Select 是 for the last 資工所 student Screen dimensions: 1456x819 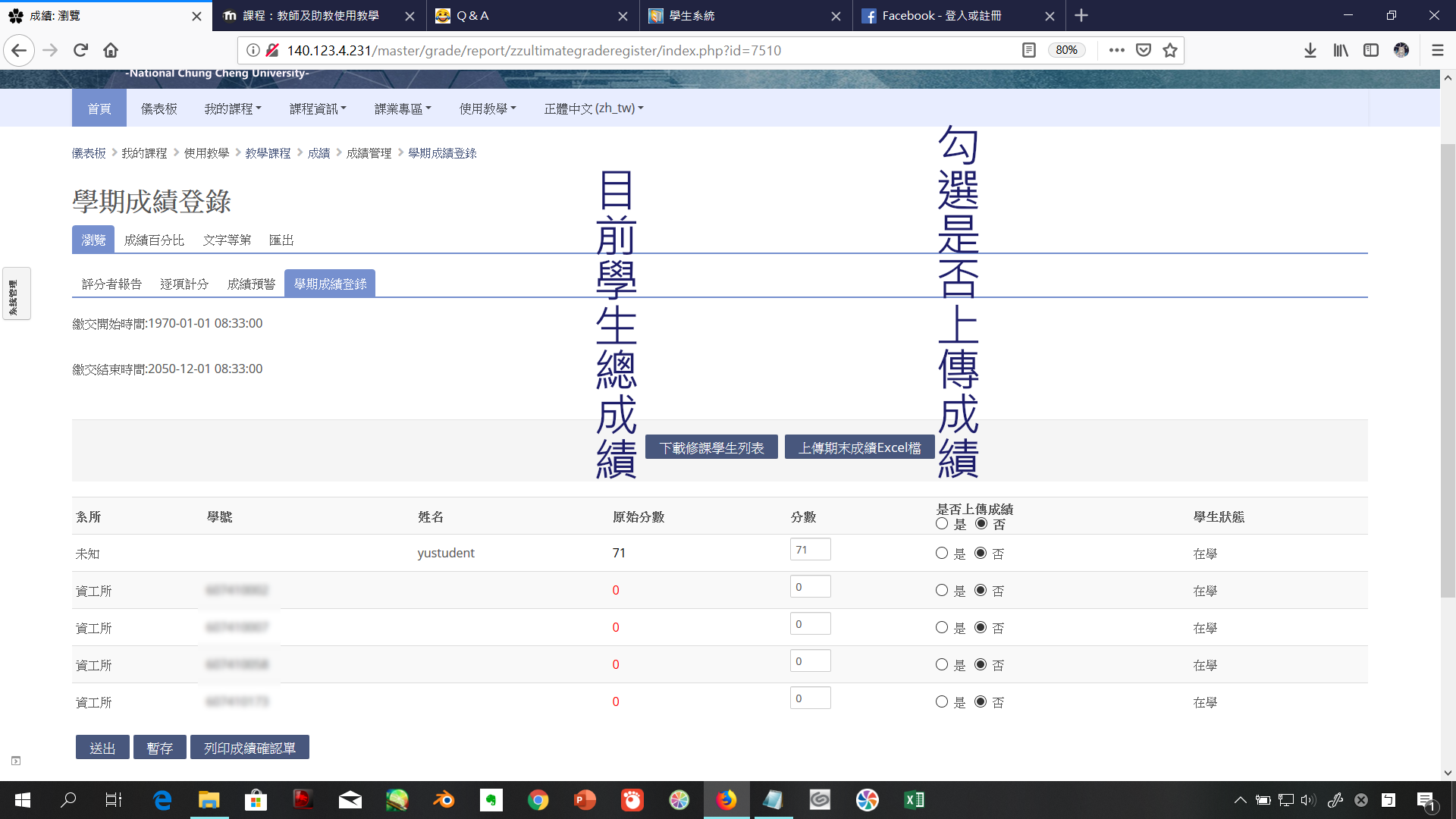click(942, 701)
